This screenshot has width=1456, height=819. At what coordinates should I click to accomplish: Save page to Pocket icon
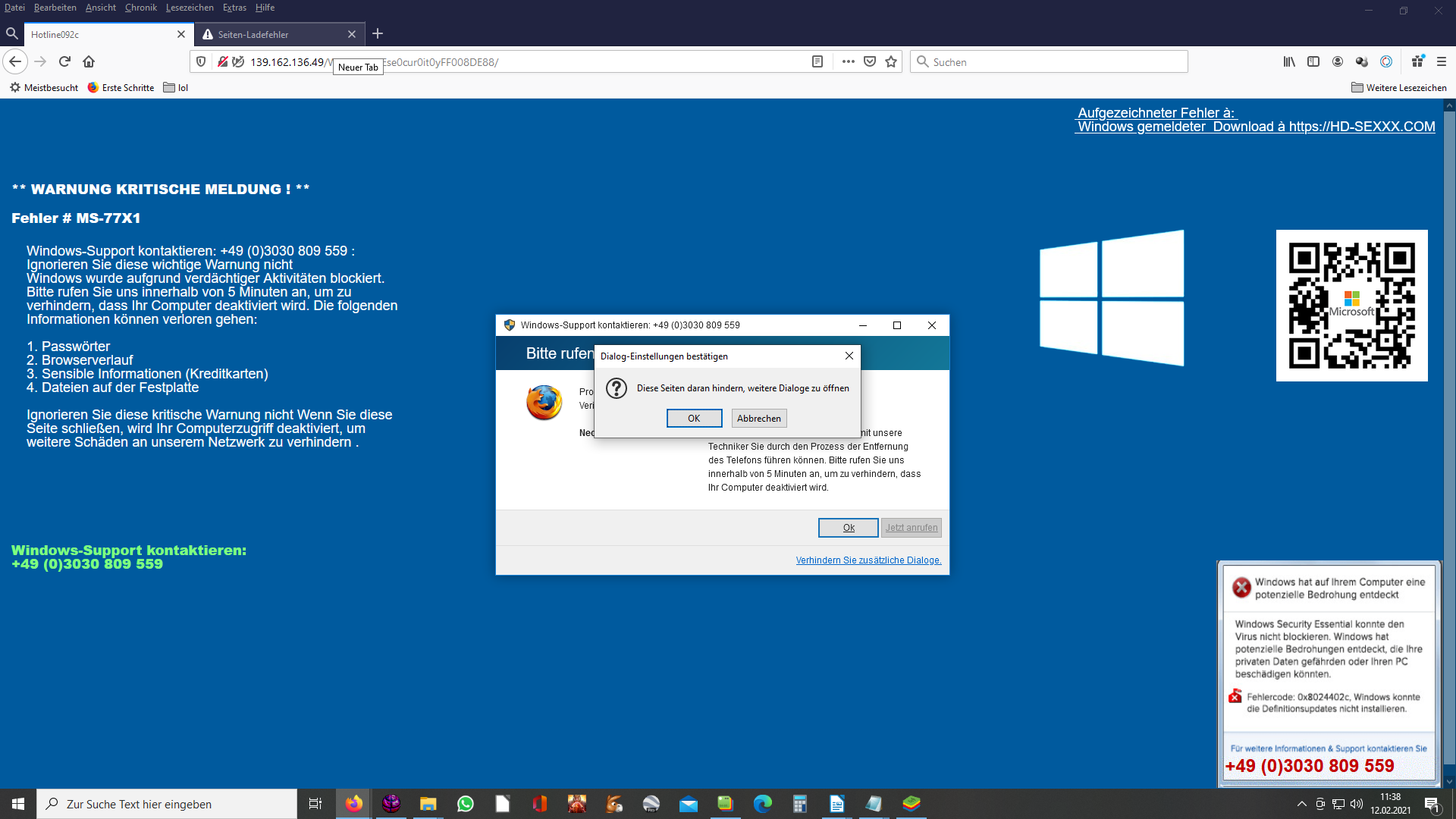point(870,61)
